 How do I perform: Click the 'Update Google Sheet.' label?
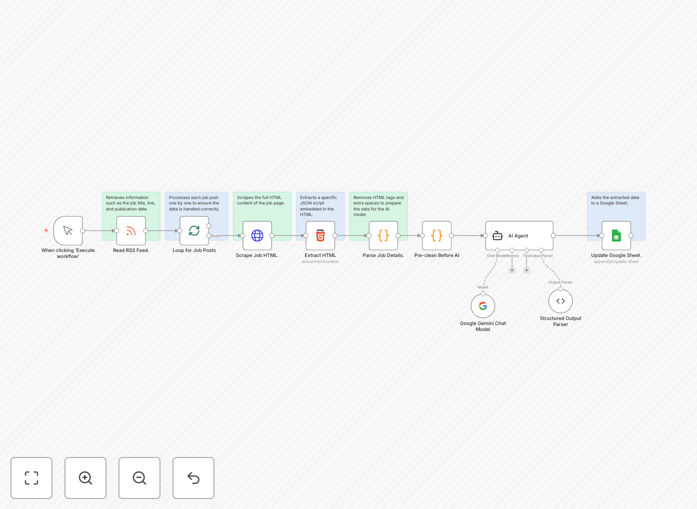[616, 255]
